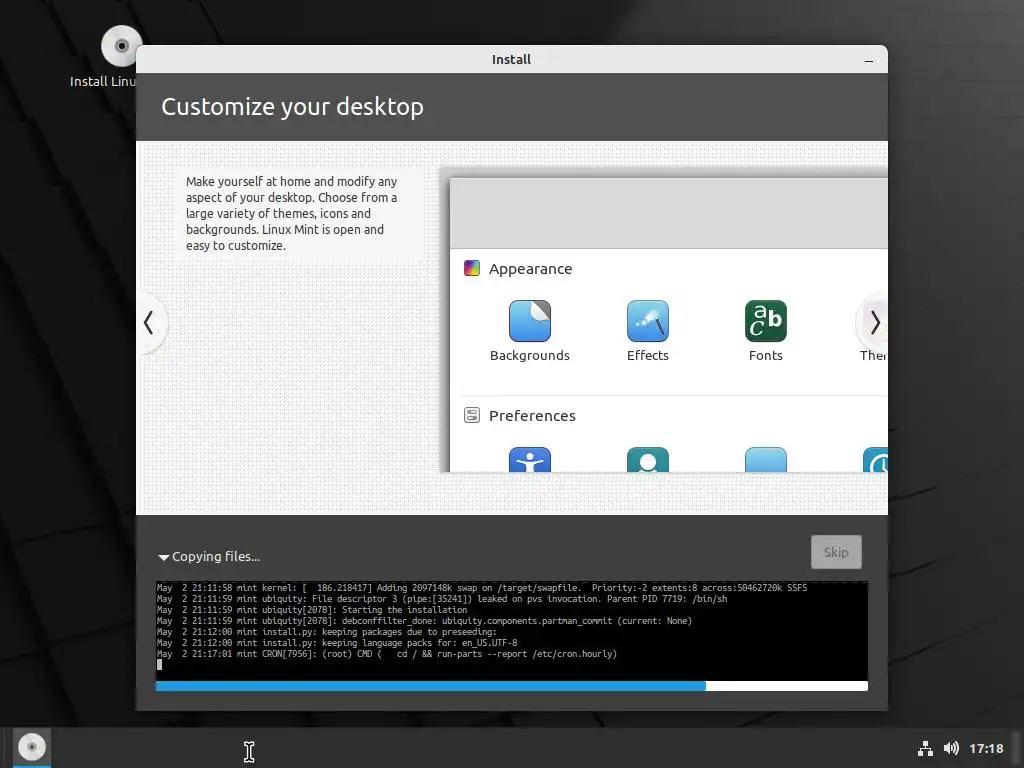Click the Fonts icon in slideshow
This screenshot has width=1024, height=768.
click(765, 321)
